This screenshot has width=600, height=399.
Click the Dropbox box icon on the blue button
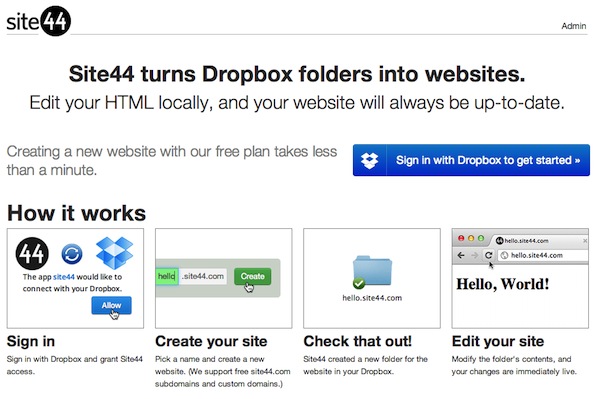coord(369,160)
